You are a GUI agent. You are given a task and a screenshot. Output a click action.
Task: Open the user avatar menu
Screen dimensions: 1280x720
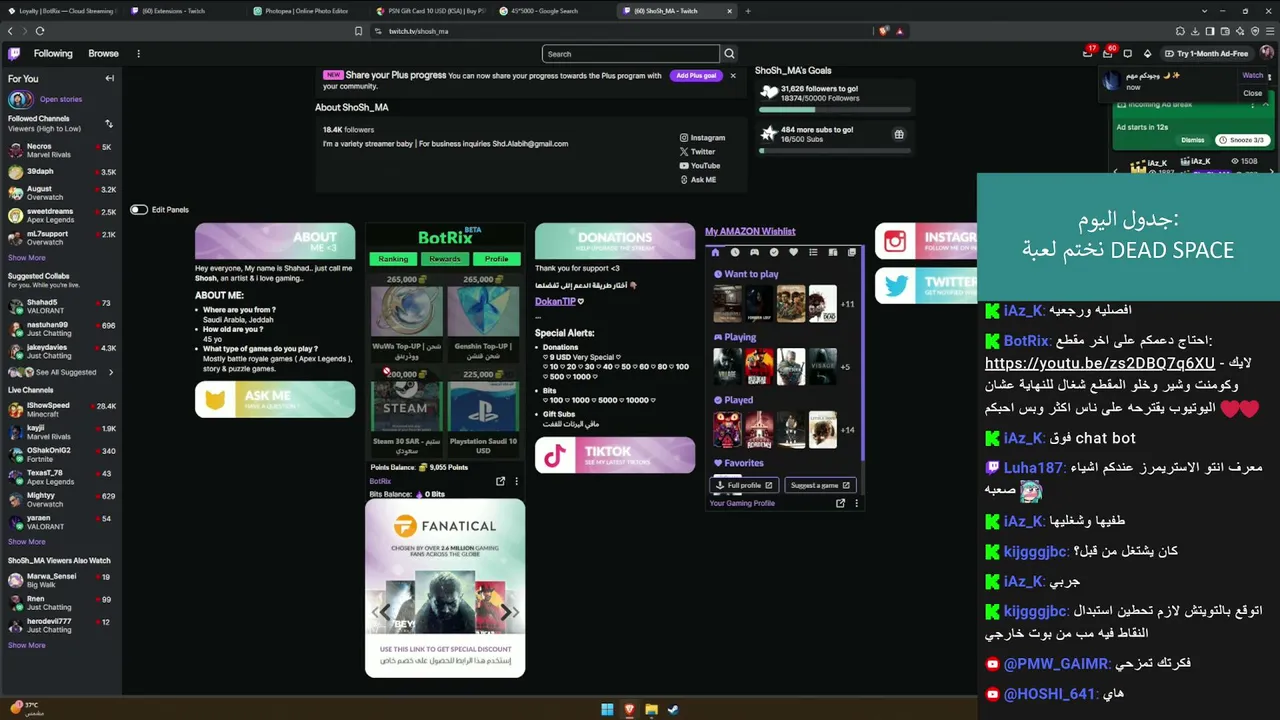pos(1267,54)
